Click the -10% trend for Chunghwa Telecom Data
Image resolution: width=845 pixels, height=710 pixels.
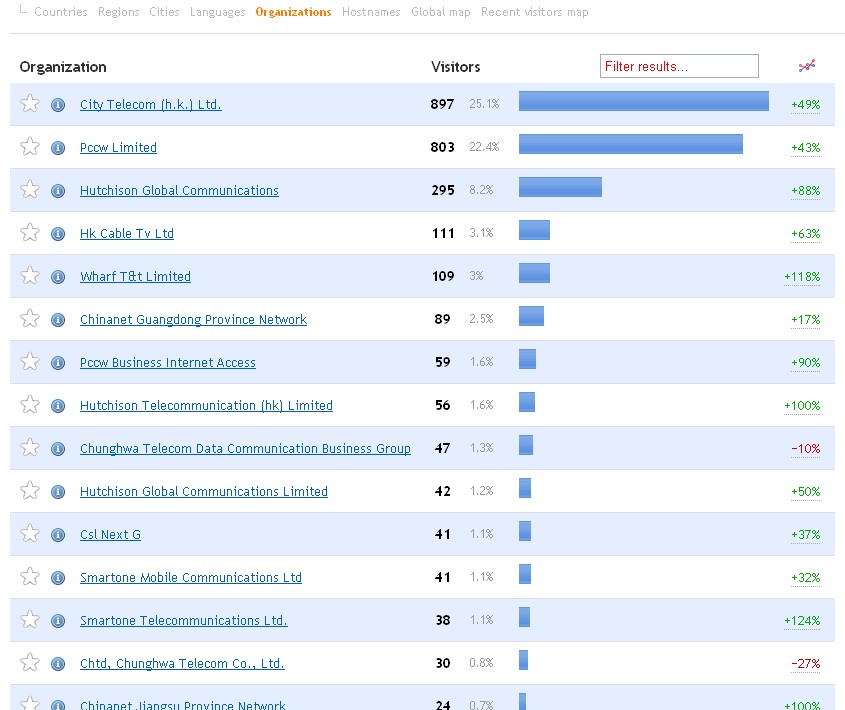805,449
